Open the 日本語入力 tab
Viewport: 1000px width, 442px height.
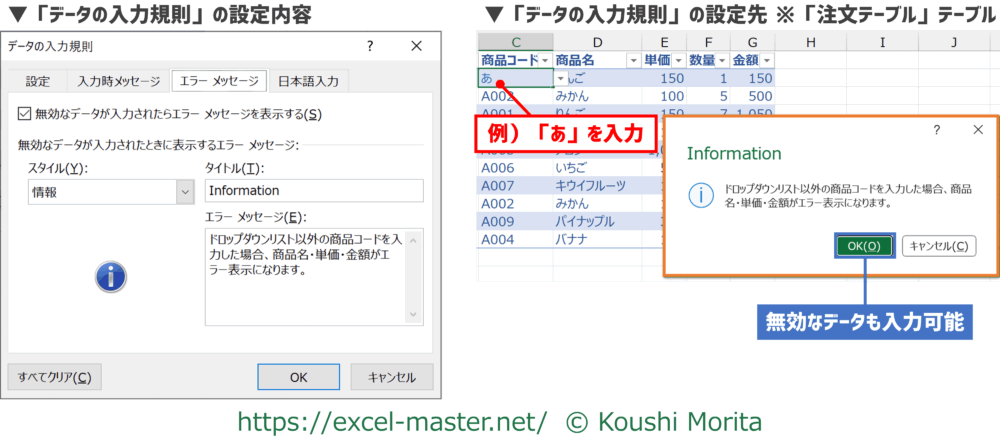(308, 81)
